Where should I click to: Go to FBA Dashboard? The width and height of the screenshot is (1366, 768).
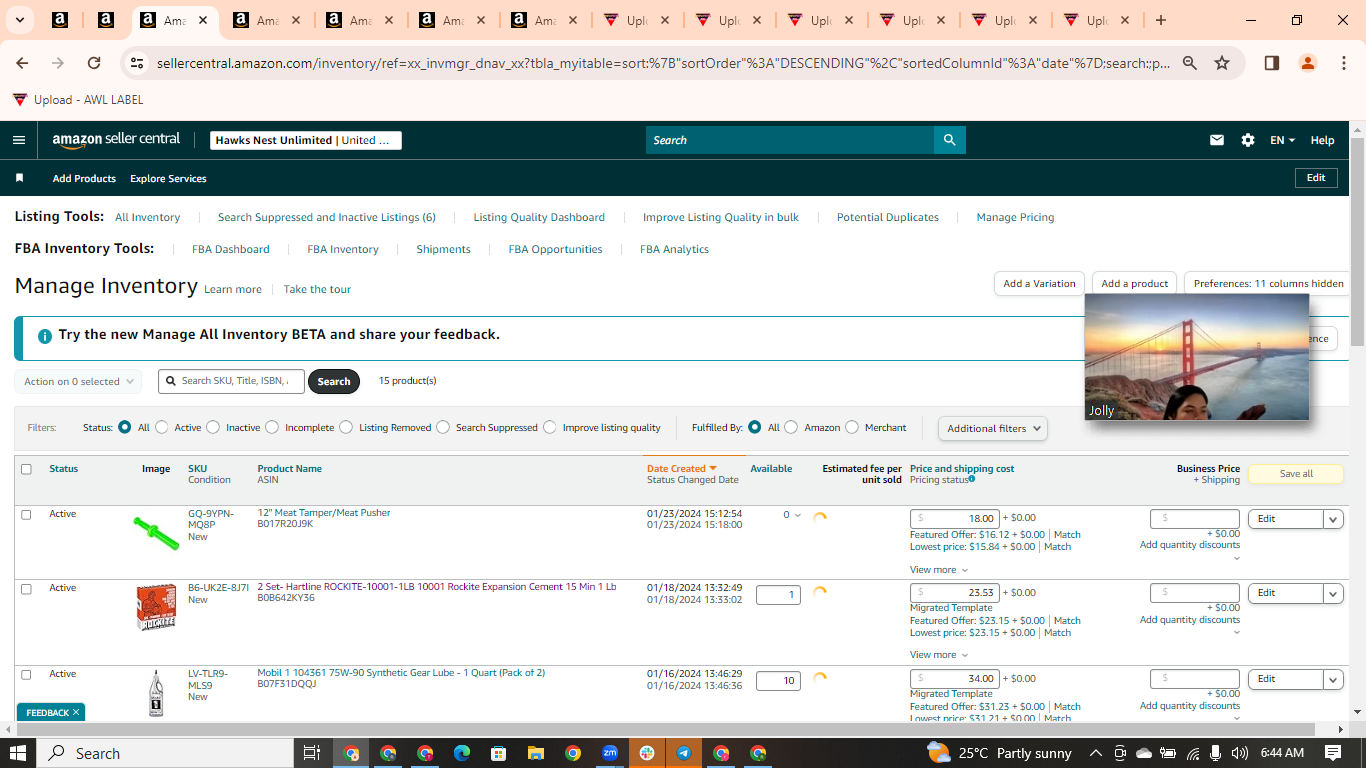click(x=231, y=249)
